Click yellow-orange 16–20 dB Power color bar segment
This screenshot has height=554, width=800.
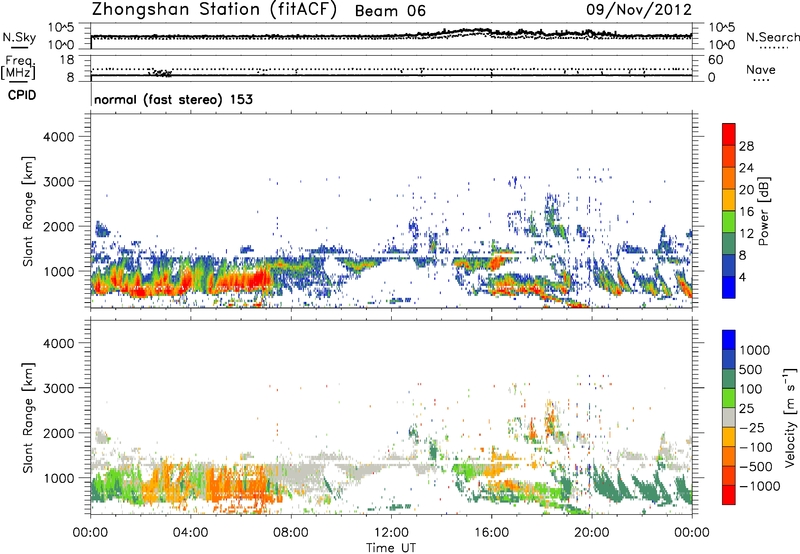pyautogui.click(x=729, y=200)
